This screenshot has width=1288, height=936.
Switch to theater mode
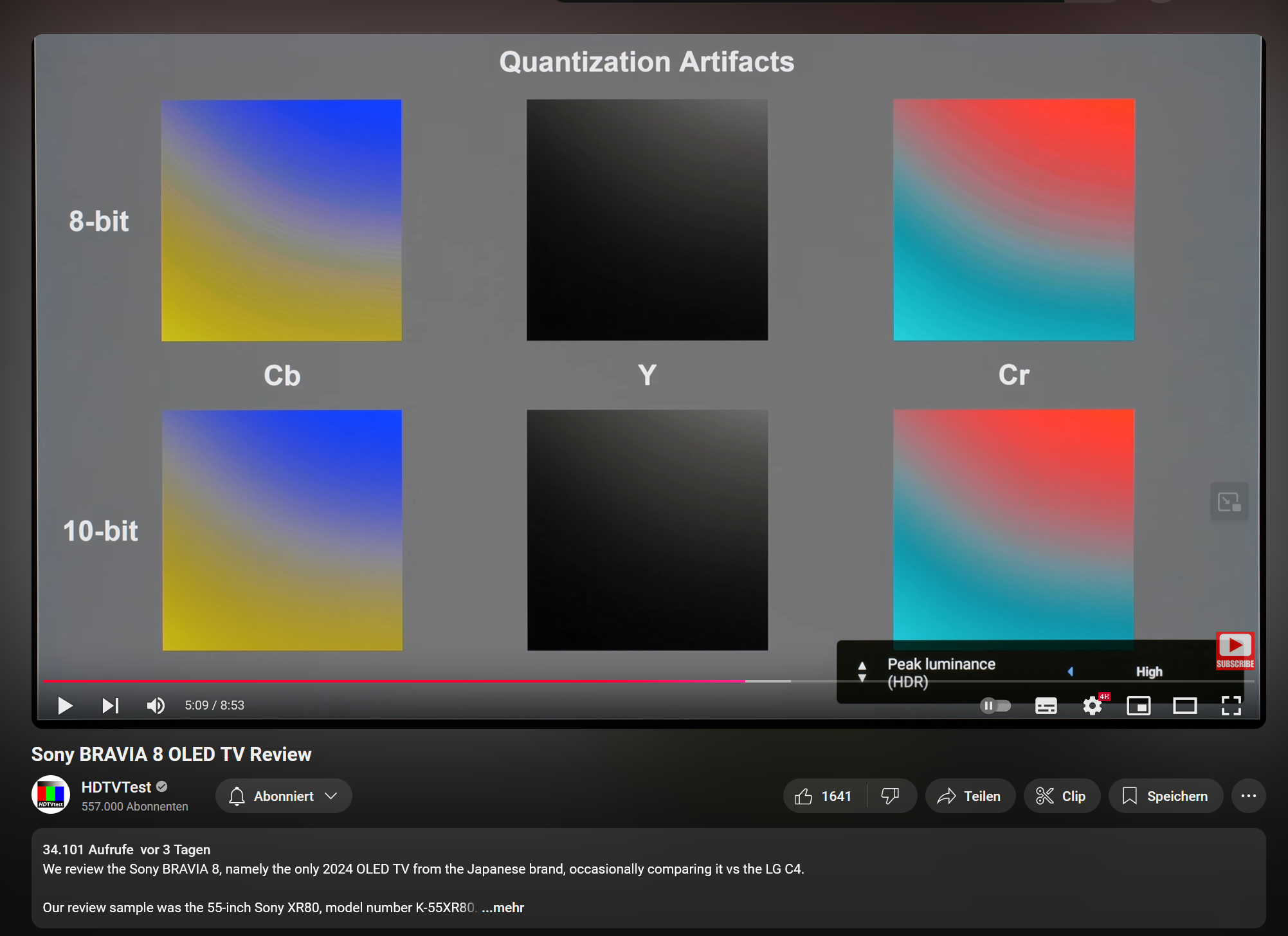point(1184,706)
